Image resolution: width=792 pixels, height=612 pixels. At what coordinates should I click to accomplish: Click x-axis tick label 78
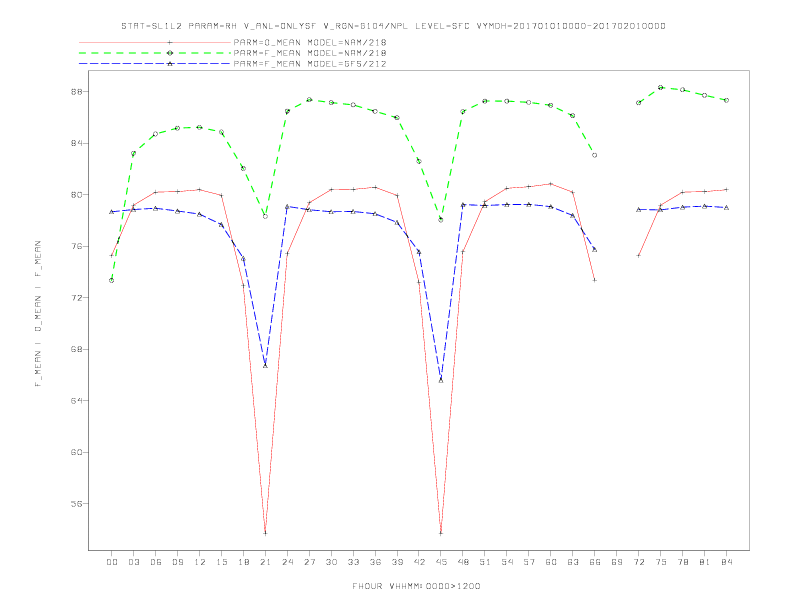tap(683, 562)
